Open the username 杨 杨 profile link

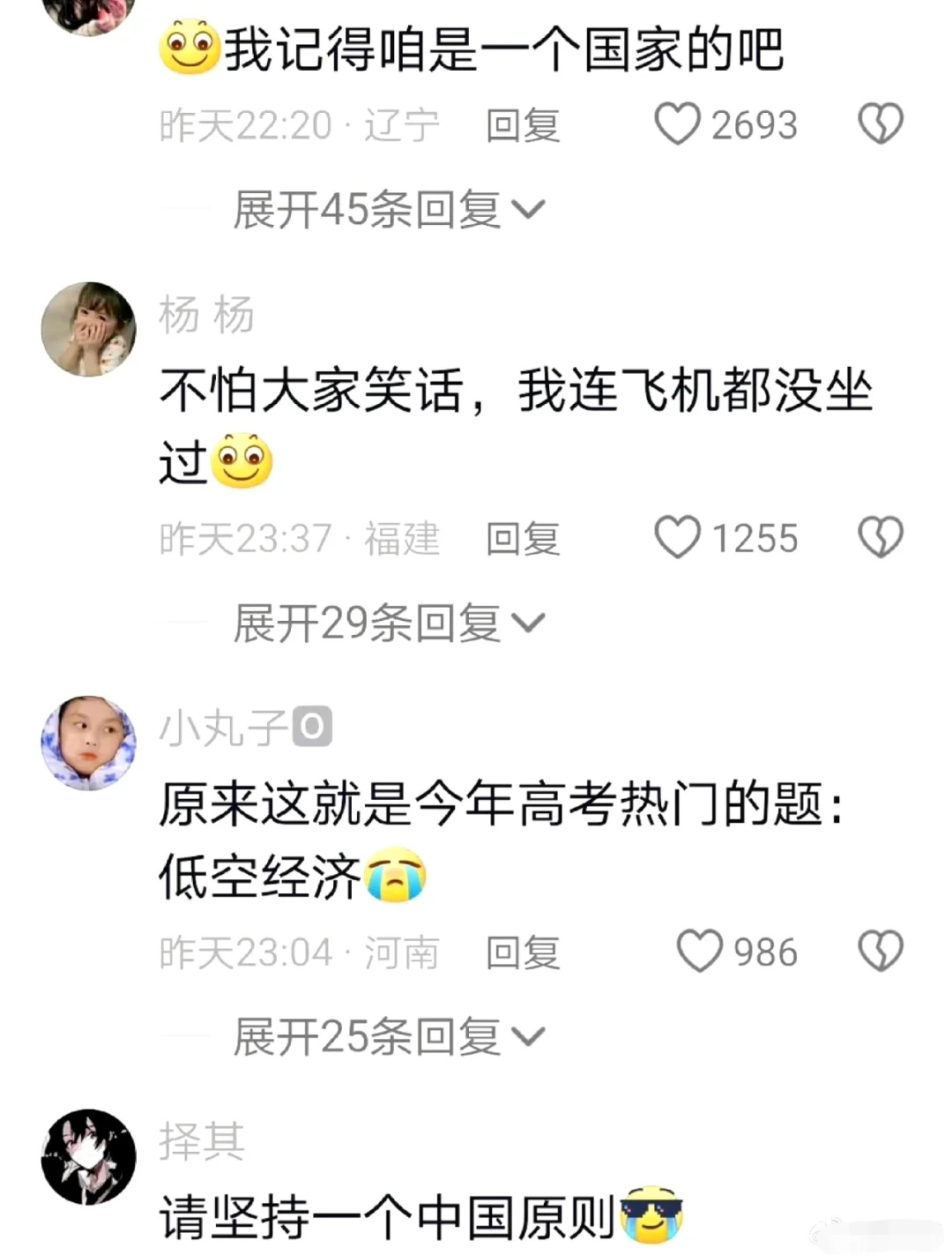click(x=207, y=314)
